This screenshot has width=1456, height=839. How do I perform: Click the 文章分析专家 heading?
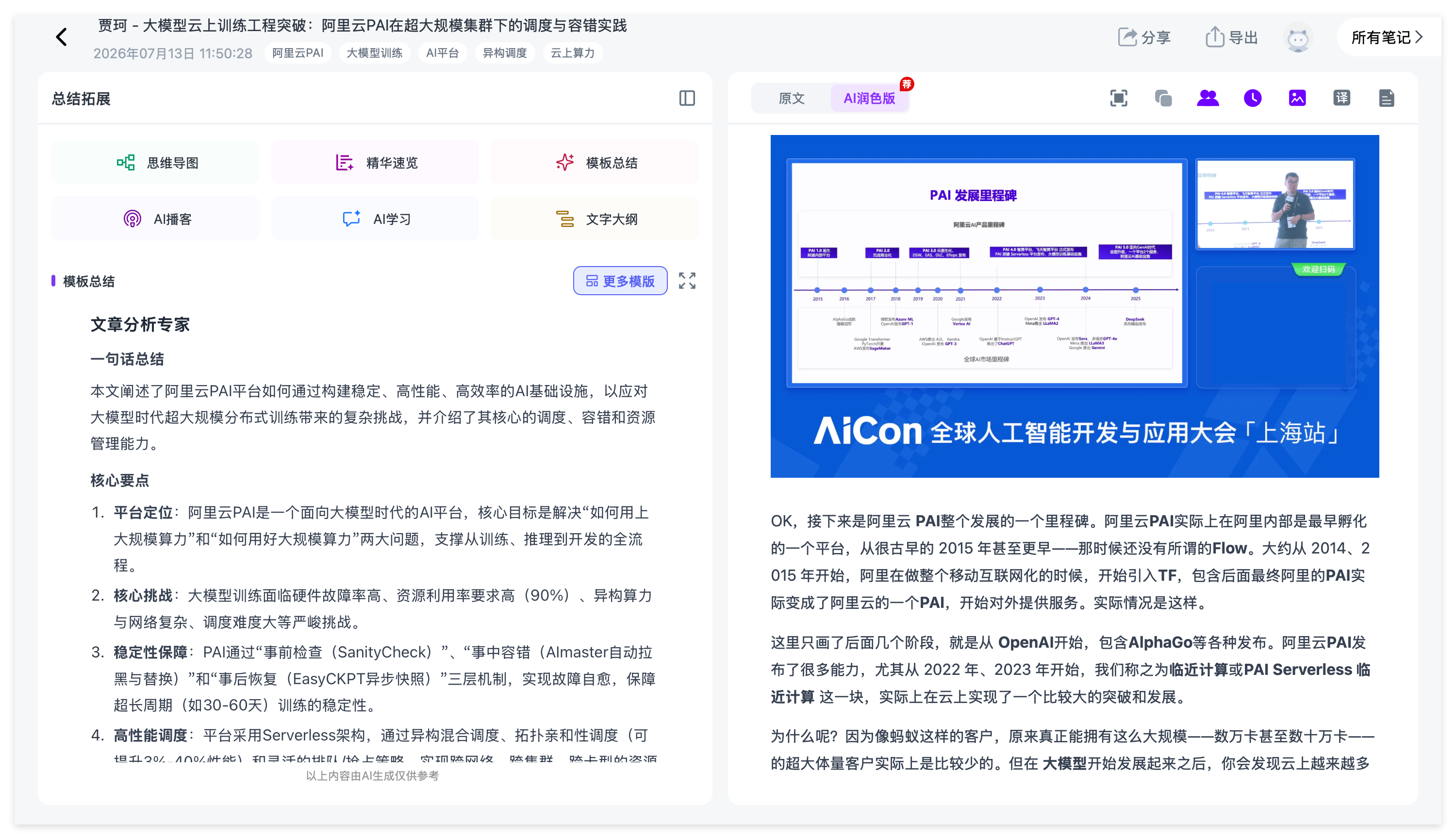140,324
